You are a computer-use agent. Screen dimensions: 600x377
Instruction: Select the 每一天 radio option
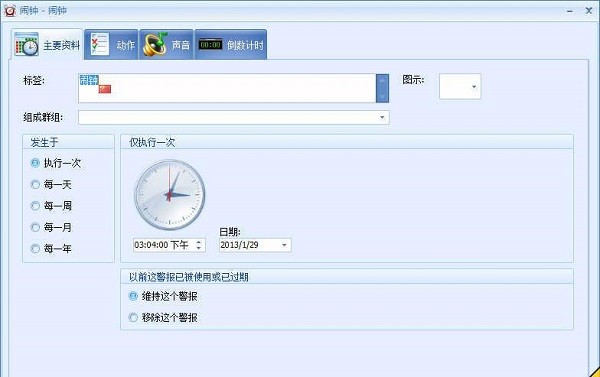click(x=35, y=184)
